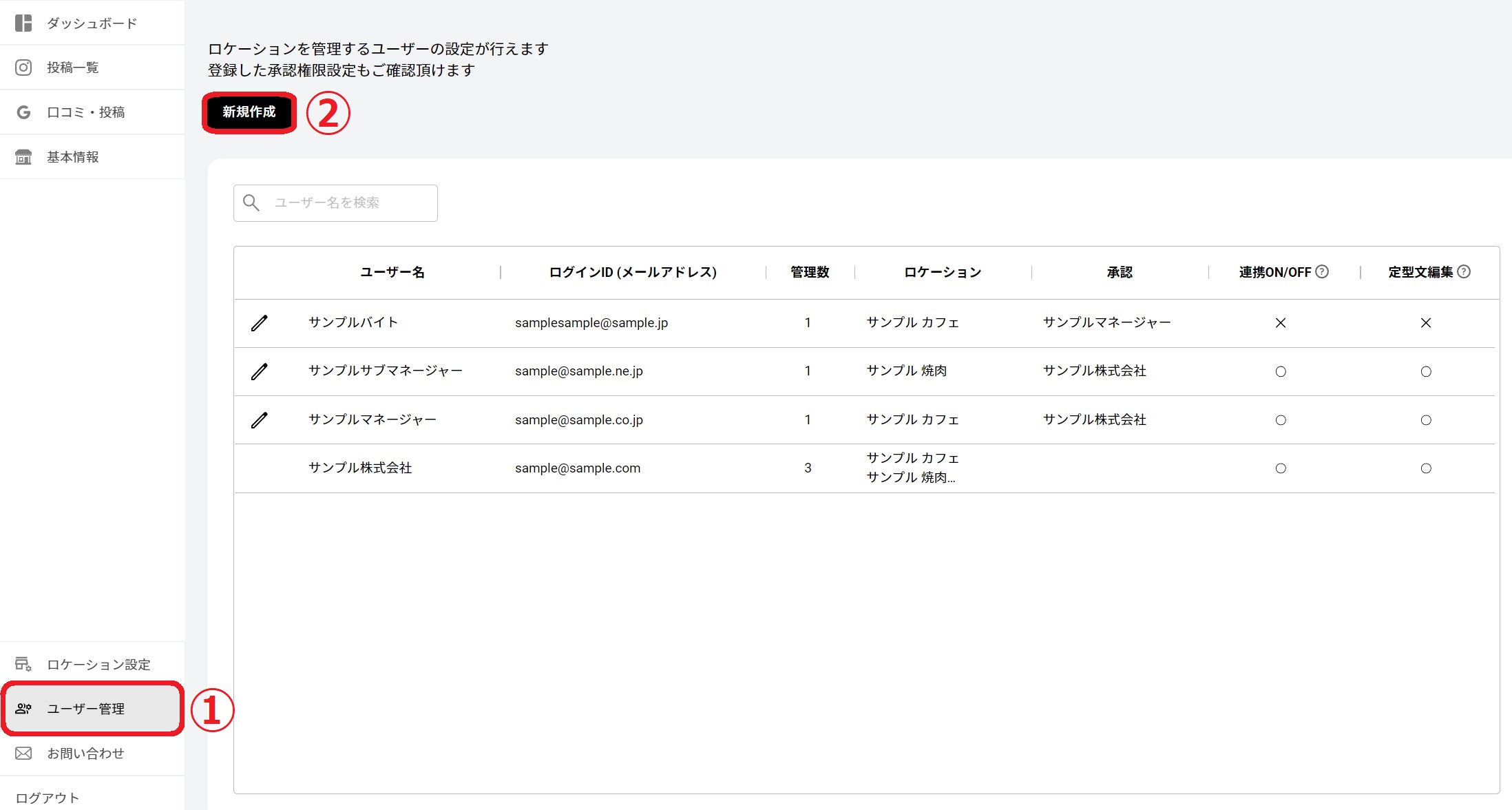Image resolution: width=1512 pixels, height=810 pixels.
Task: Click the Google G icon
Action: pyautogui.click(x=23, y=112)
